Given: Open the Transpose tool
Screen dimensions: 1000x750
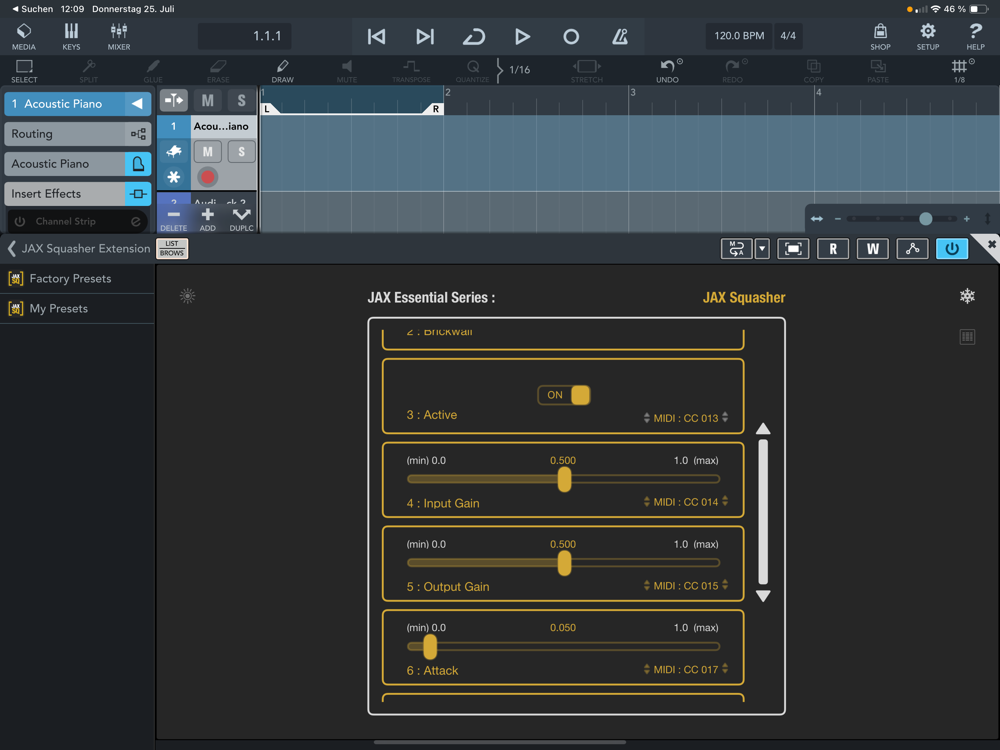Looking at the screenshot, I should point(411,71).
